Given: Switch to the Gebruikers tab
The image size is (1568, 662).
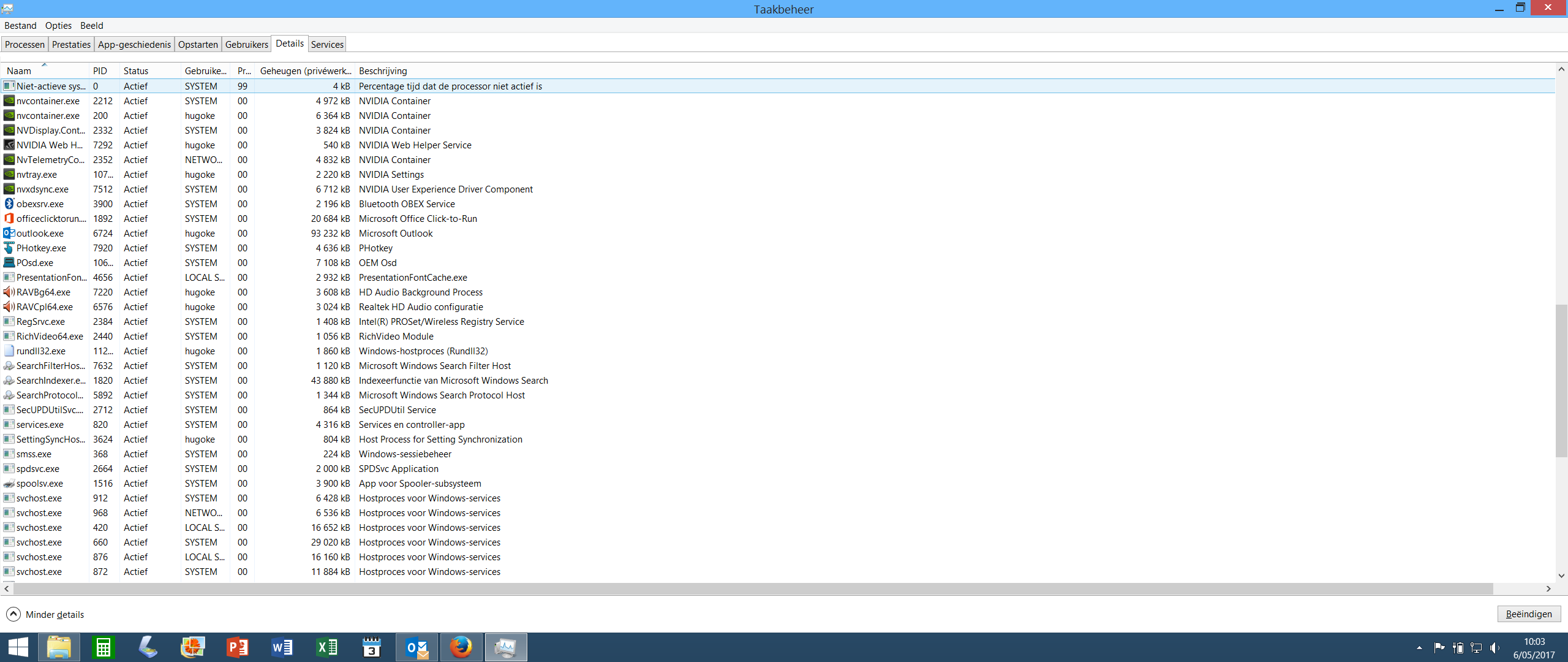Looking at the screenshot, I should point(246,44).
